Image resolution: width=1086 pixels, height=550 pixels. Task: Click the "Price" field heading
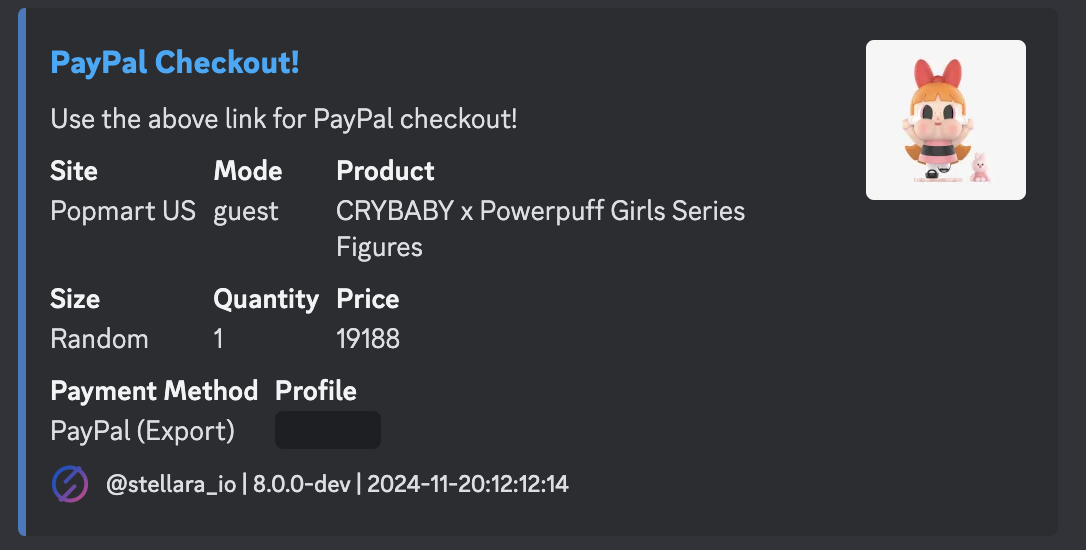coord(367,299)
